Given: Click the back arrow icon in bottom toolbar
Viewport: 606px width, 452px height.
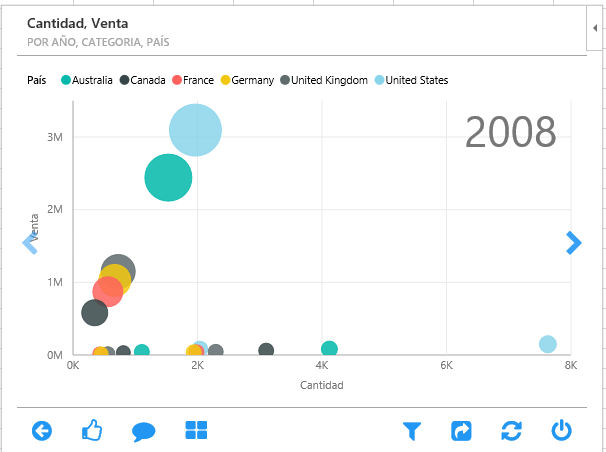Looking at the screenshot, I should 42,431.
